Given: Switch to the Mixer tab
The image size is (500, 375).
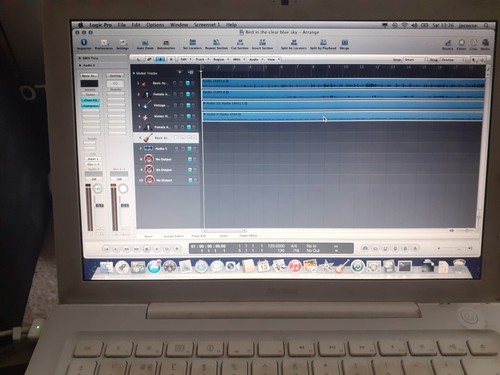Looking at the screenshot, I should [148, 236].
